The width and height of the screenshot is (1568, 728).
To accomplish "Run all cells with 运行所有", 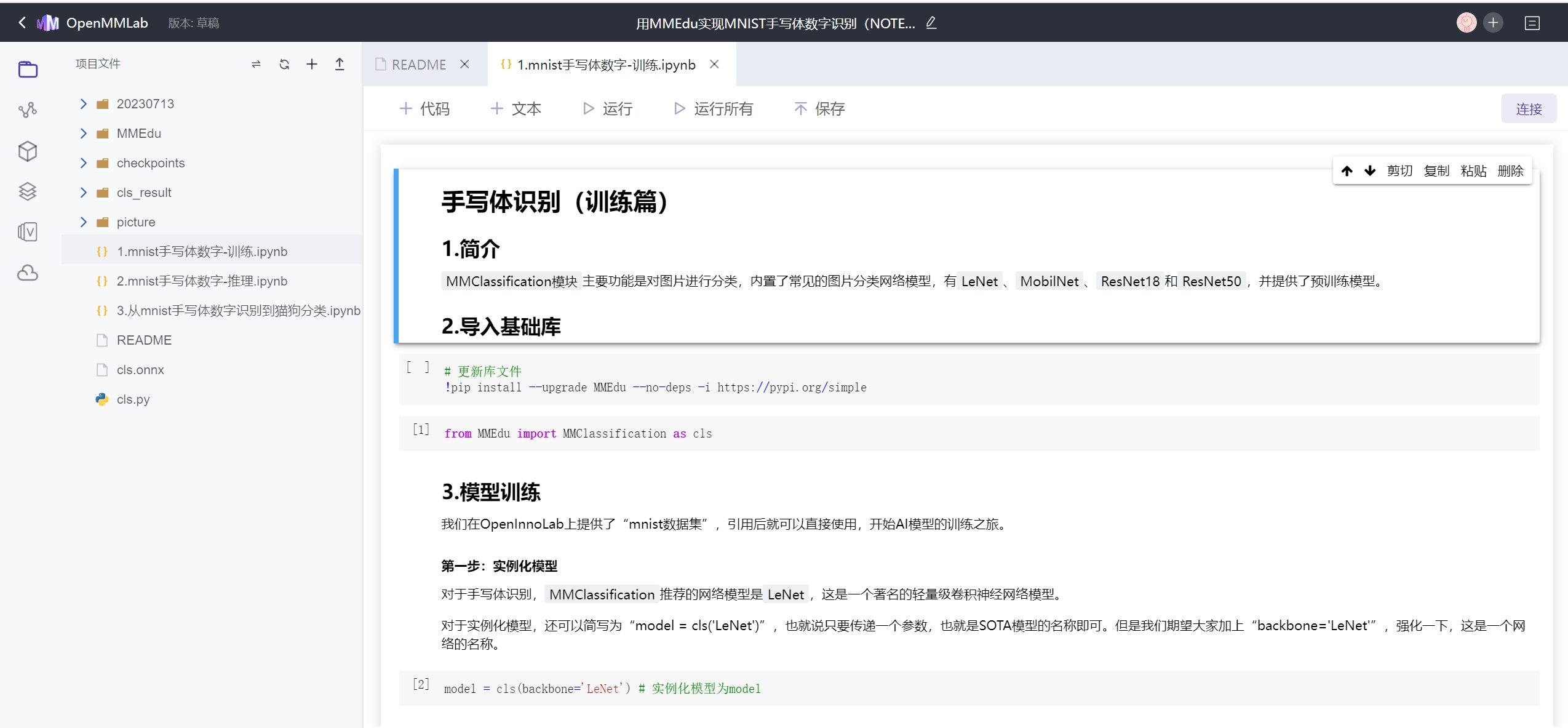I will tap(714, 109).
